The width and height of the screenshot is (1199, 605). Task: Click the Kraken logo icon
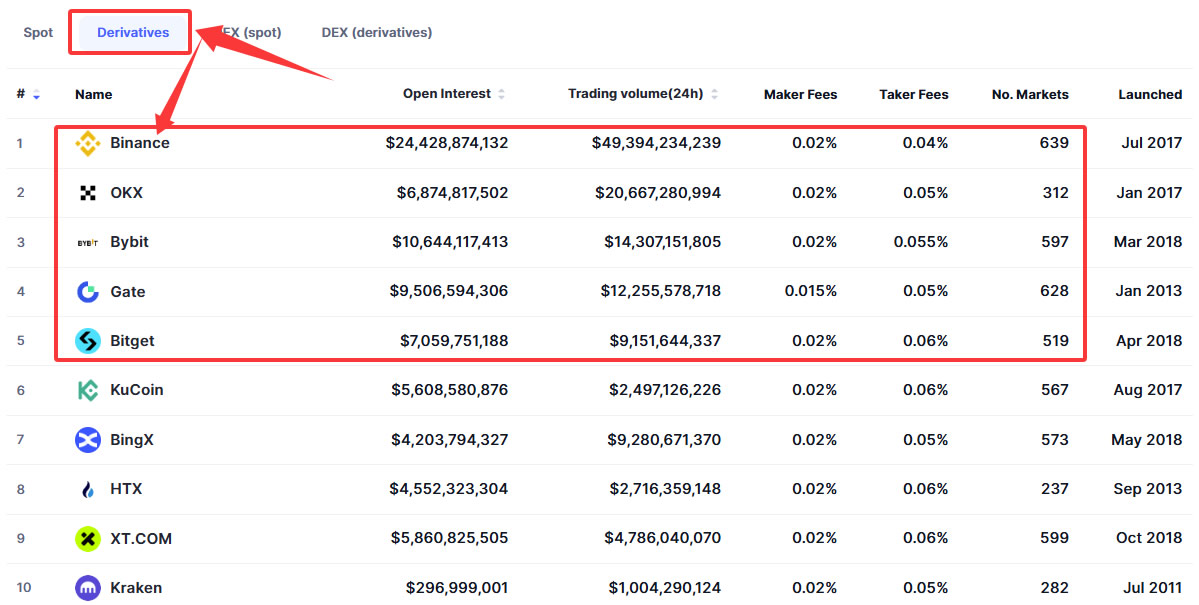click(88, 588)
